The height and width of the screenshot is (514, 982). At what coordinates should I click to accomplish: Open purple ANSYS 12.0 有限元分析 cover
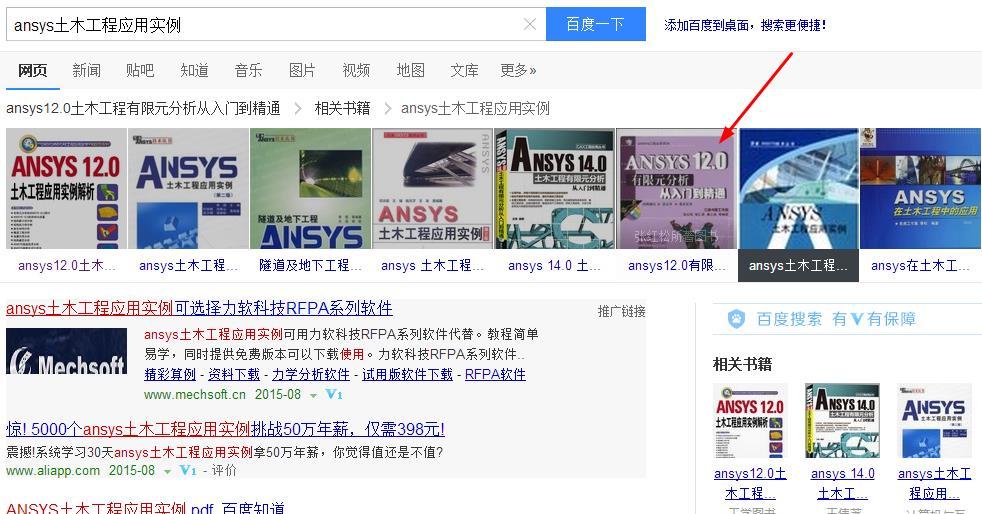click(x=677, y=188)
